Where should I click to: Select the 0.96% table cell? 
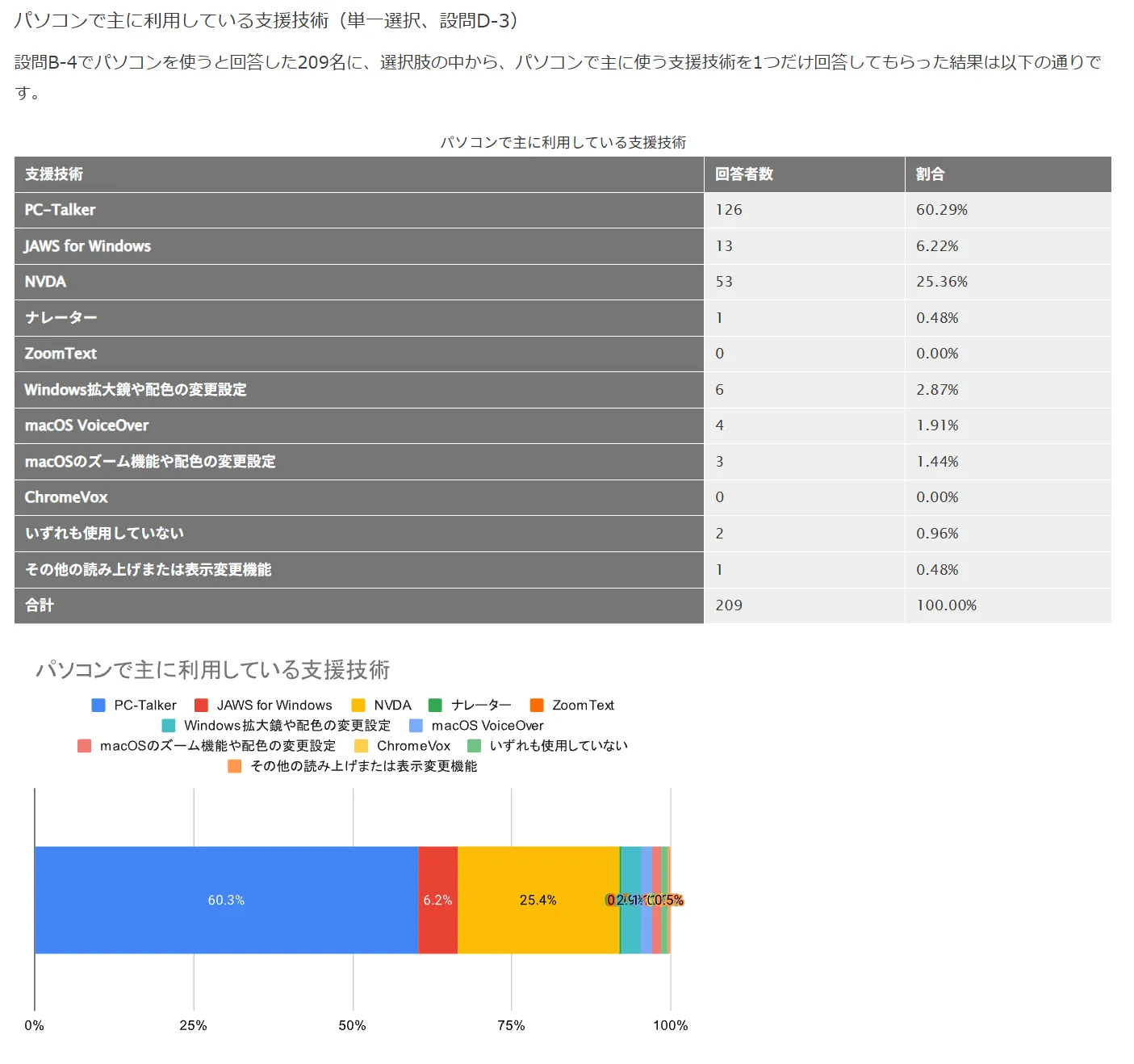click(x=1008, y=534)
